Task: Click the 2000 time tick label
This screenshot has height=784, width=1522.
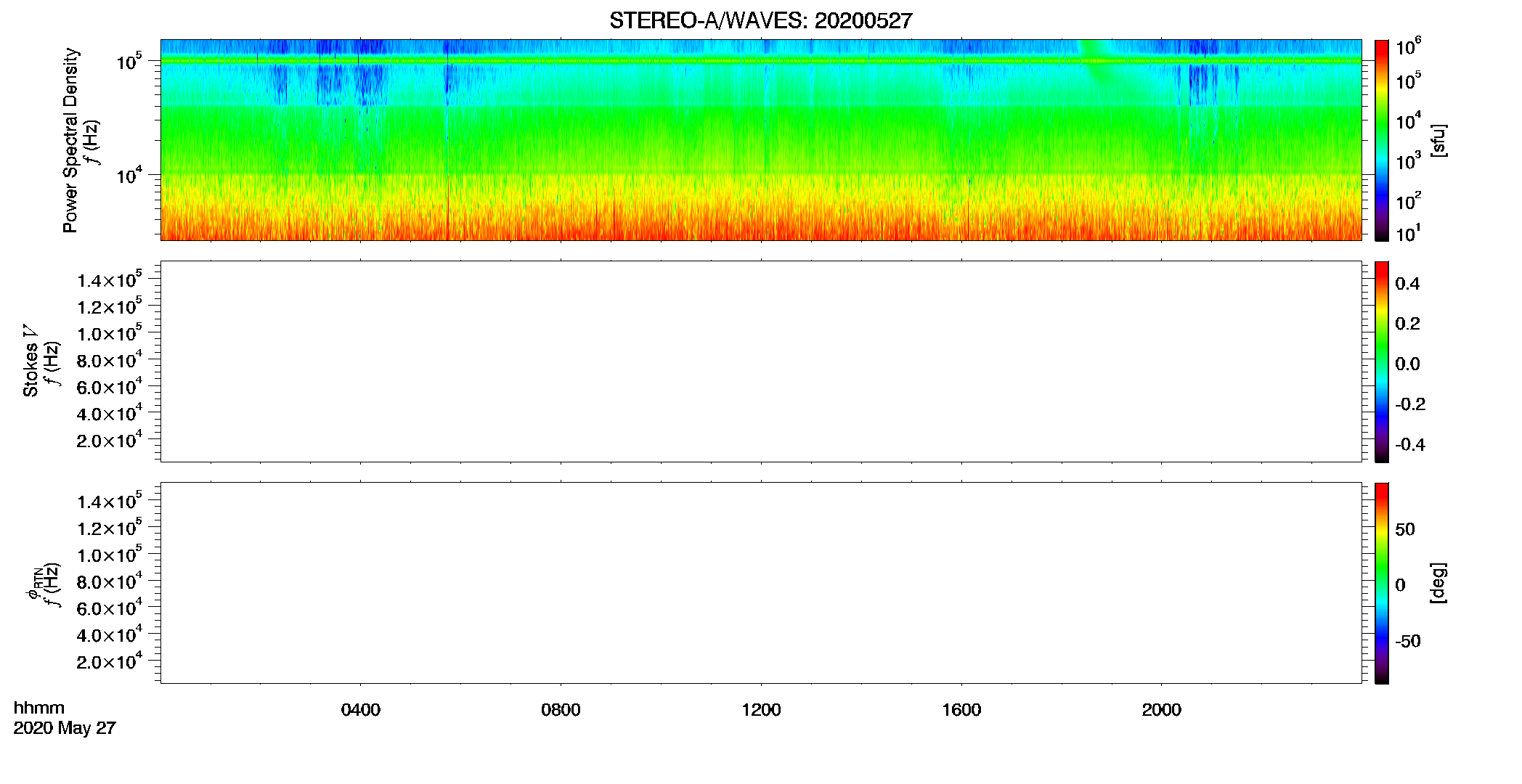Action: coord(1161,710)
